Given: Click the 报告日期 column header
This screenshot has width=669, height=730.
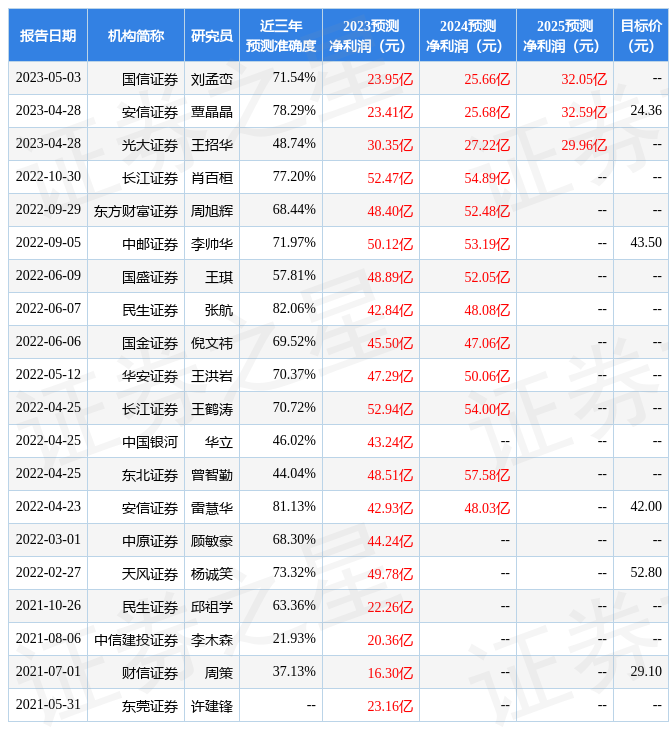Looking at the screenshot, I should [x=48, y=35].
